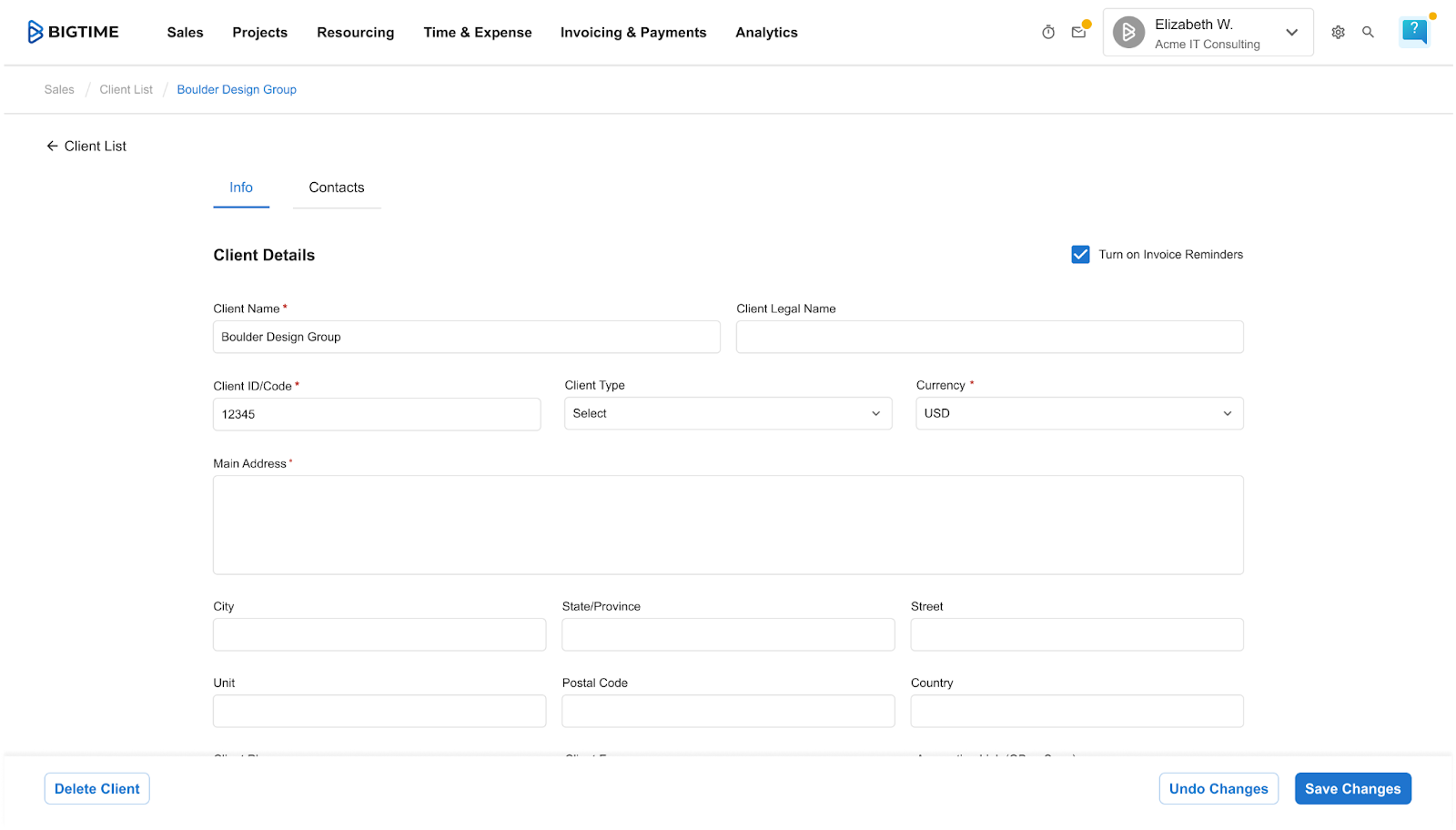Click the search magnifier icon
This screenshot has height=830, width=1456.
click(1368, 33)
